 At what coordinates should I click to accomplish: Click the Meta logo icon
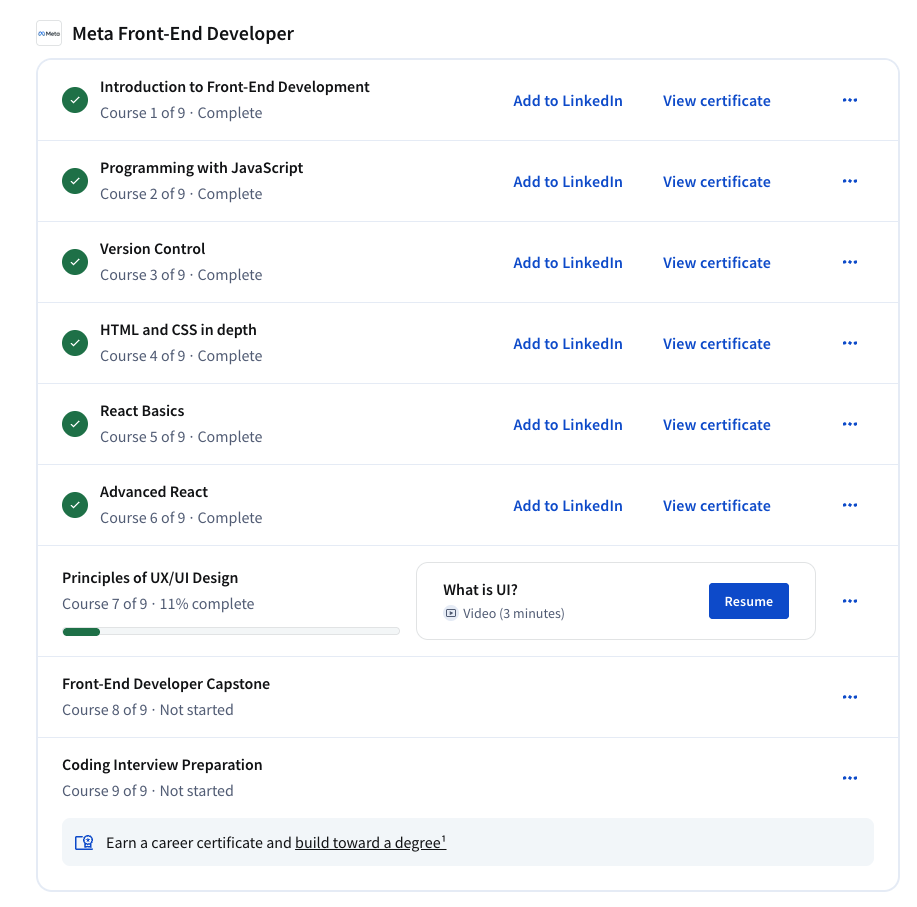[x=48, y=33]
